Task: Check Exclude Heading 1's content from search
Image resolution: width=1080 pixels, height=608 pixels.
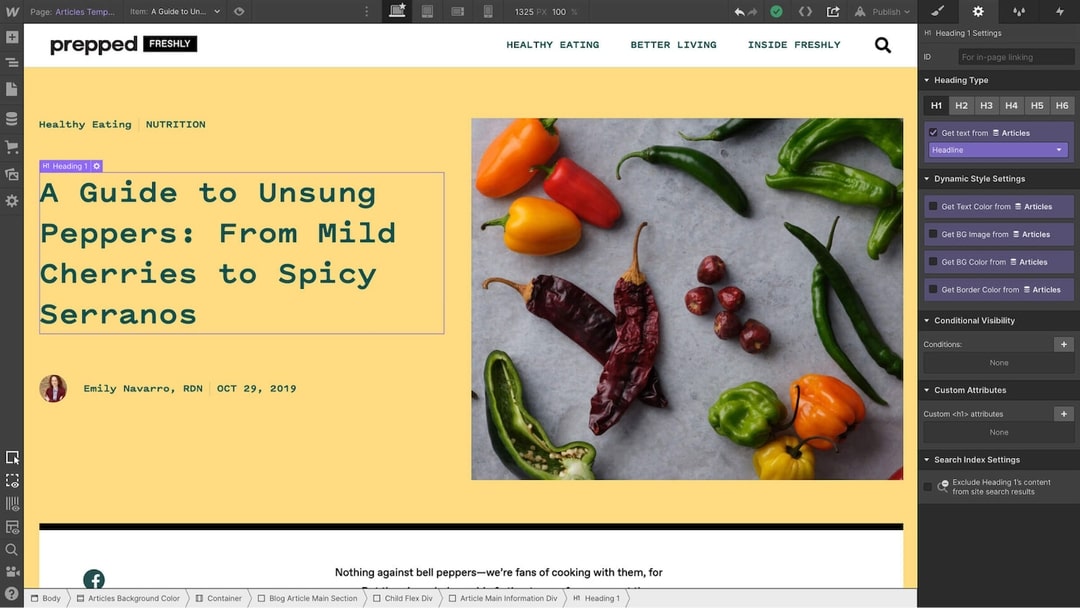Action: pyautogui.click(x=928, y=487)
